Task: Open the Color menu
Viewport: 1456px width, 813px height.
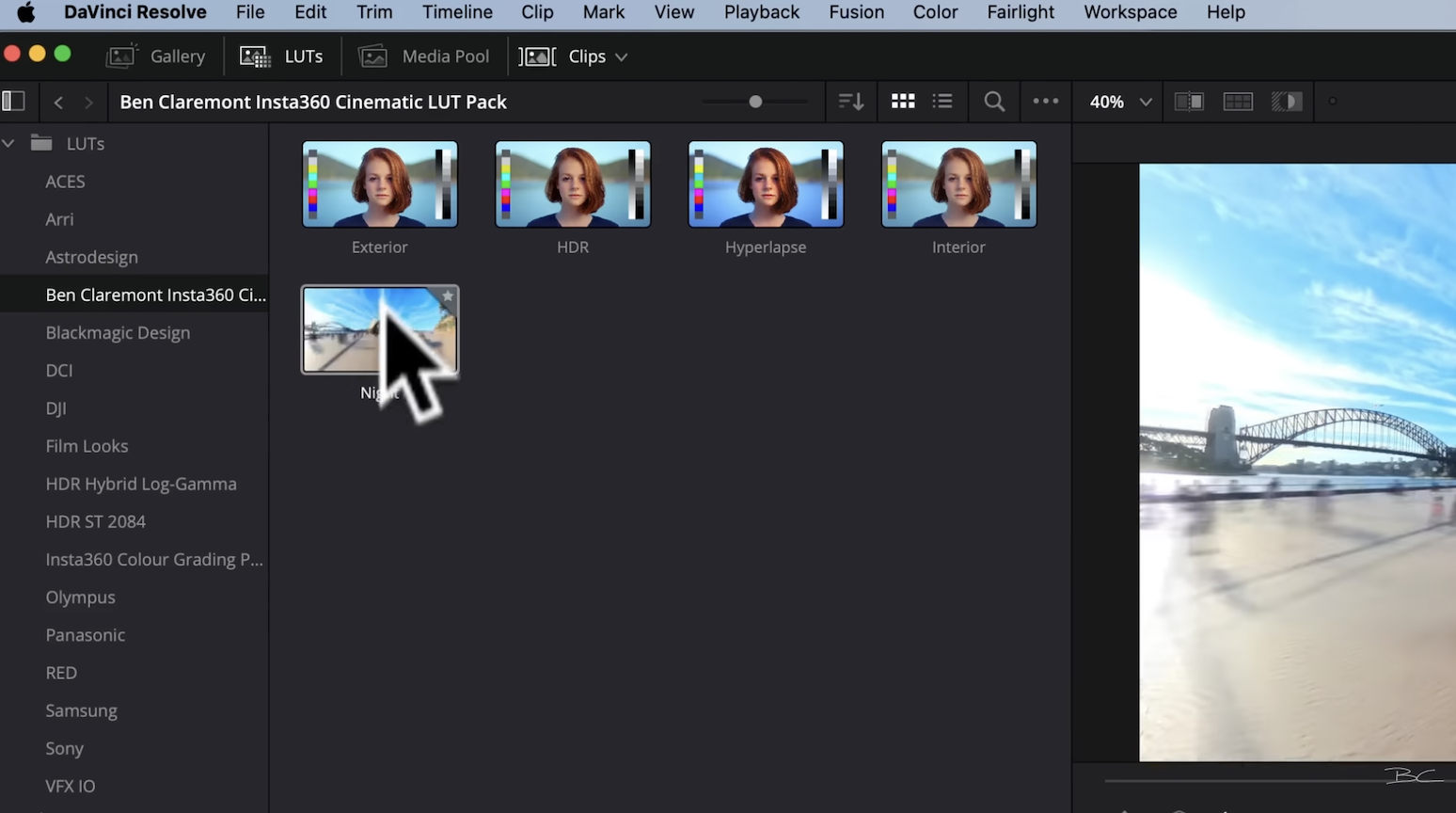Action: [x=935, y=12]
